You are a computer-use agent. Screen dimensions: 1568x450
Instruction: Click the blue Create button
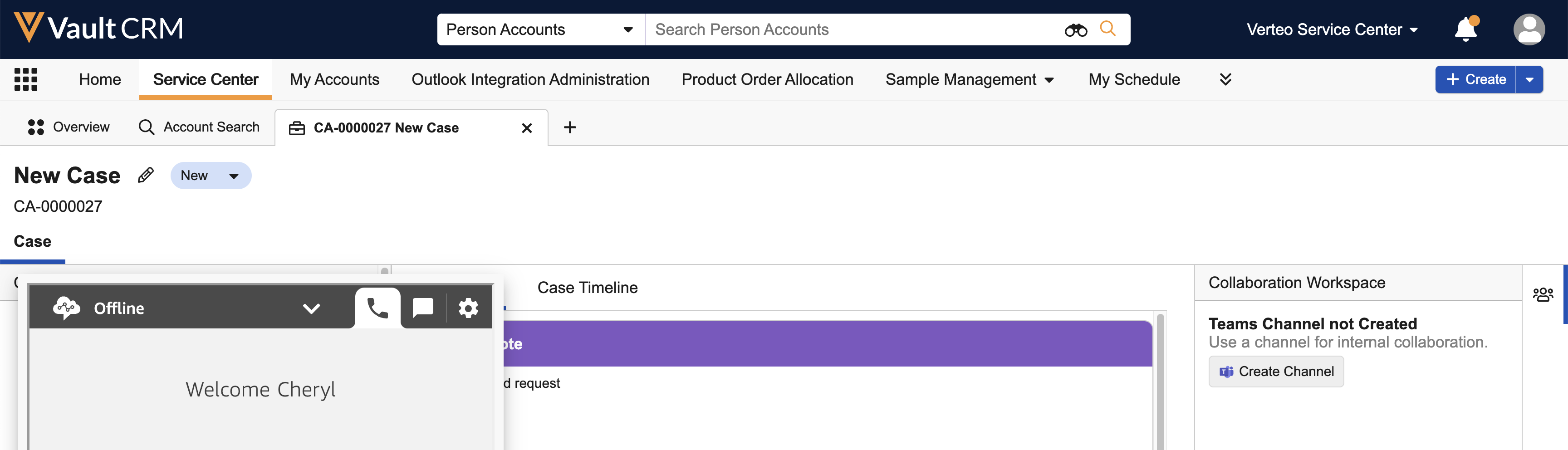[x=1475, y=80]
